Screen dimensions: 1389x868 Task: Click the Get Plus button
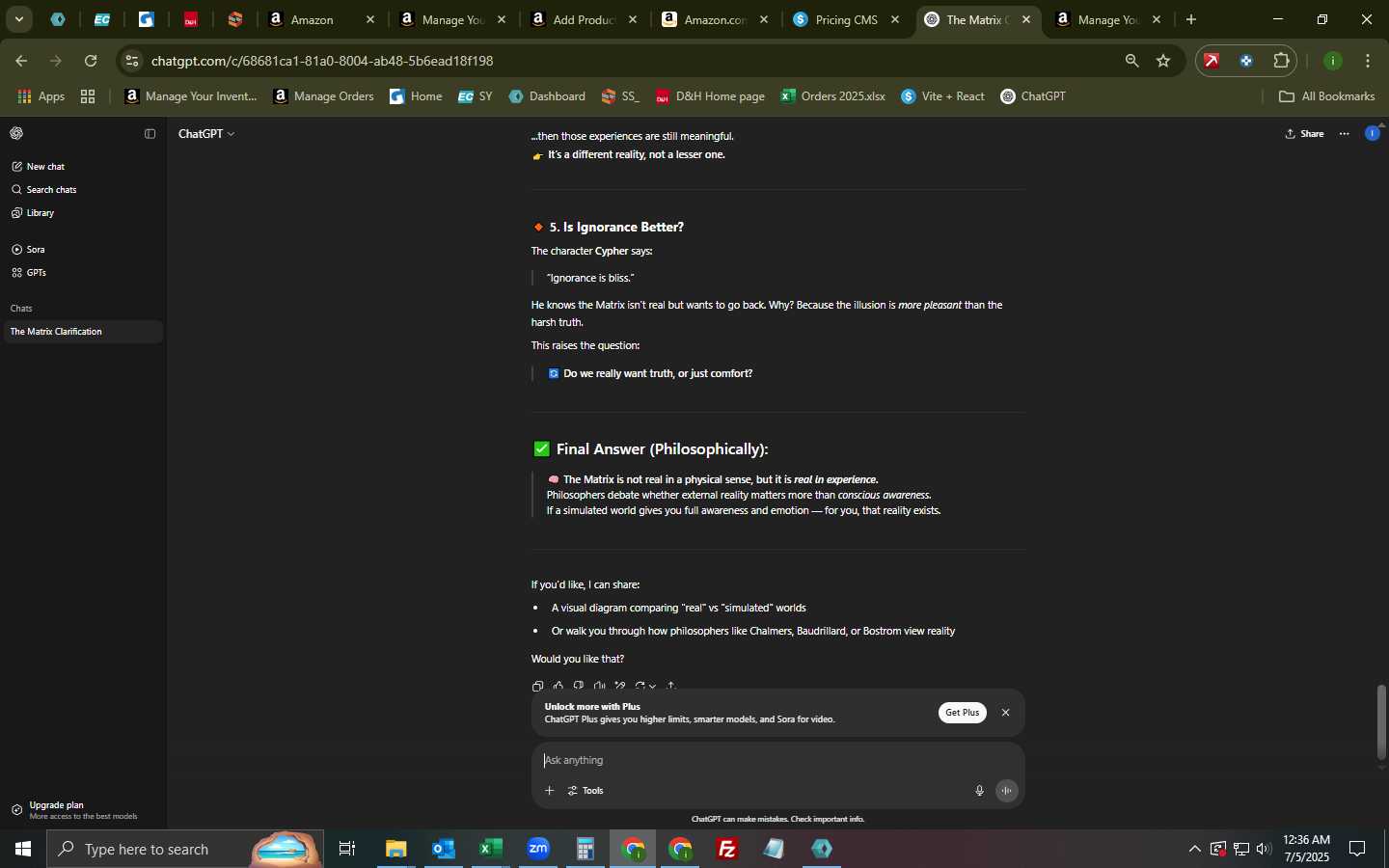962,713
